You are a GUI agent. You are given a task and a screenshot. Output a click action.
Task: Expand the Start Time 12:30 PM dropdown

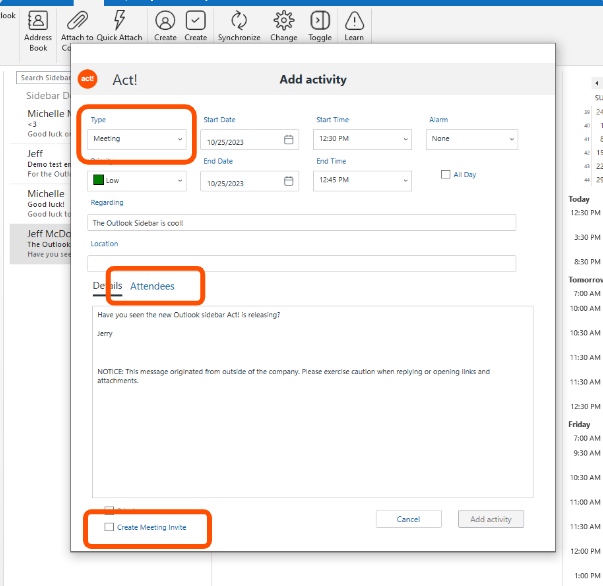point(362,139)
